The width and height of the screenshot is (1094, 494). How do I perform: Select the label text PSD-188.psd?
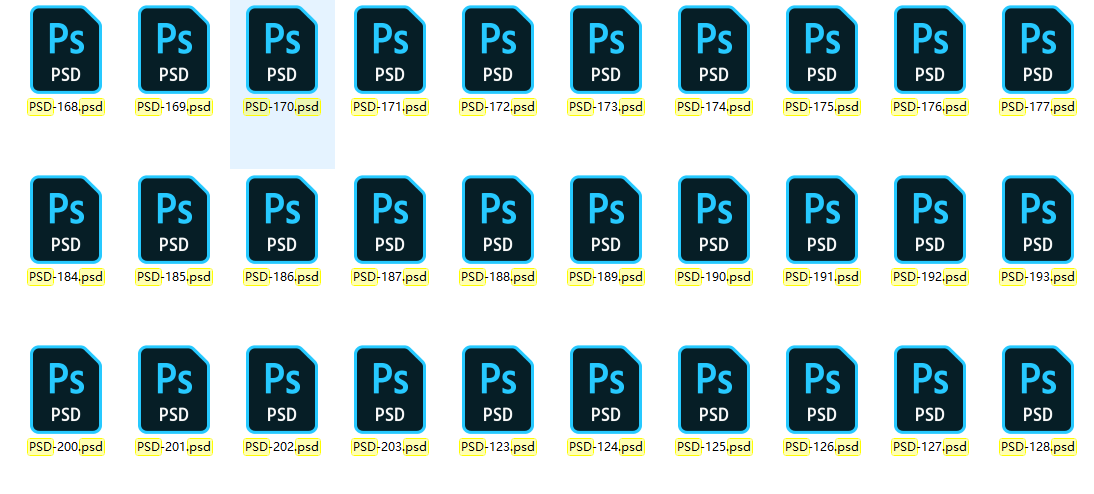pos(498,277)
